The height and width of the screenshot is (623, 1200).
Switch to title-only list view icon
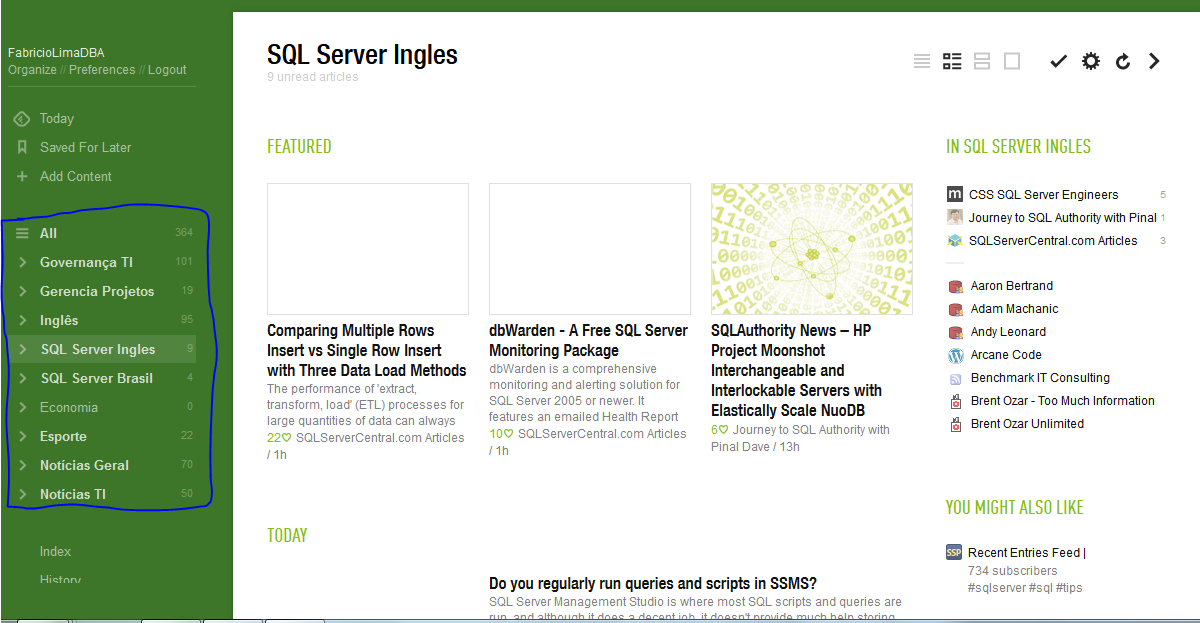[x=922, y=62]
